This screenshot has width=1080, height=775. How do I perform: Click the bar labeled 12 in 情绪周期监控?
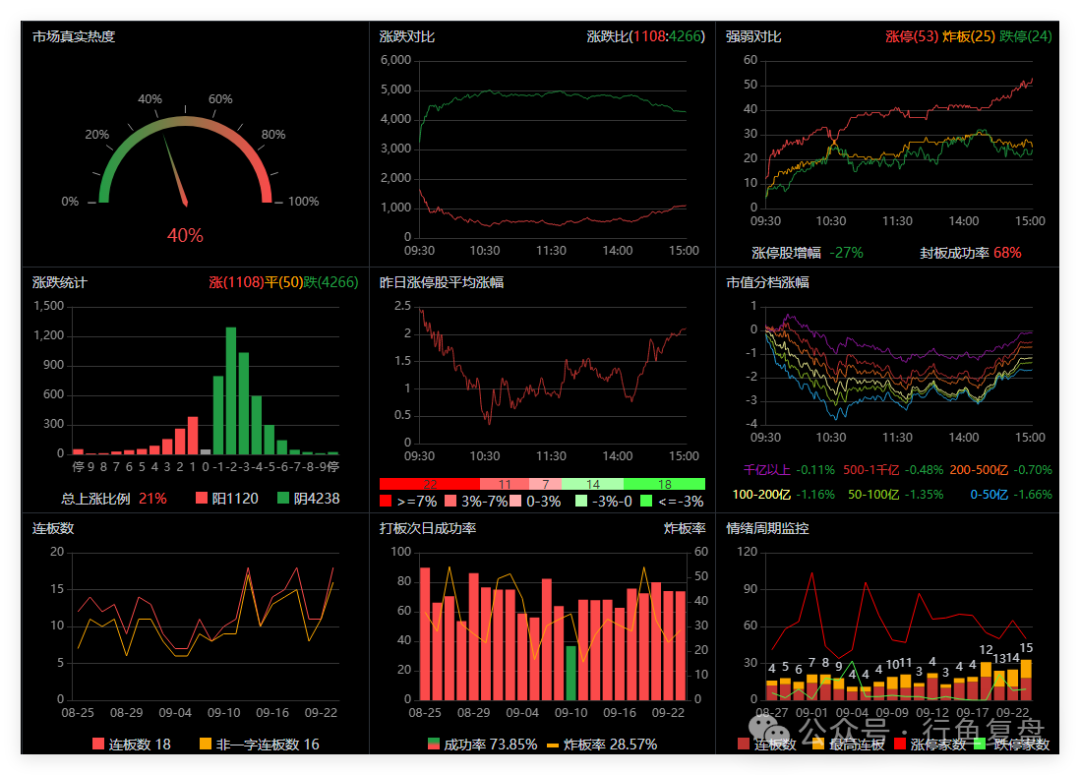point(986,681)
